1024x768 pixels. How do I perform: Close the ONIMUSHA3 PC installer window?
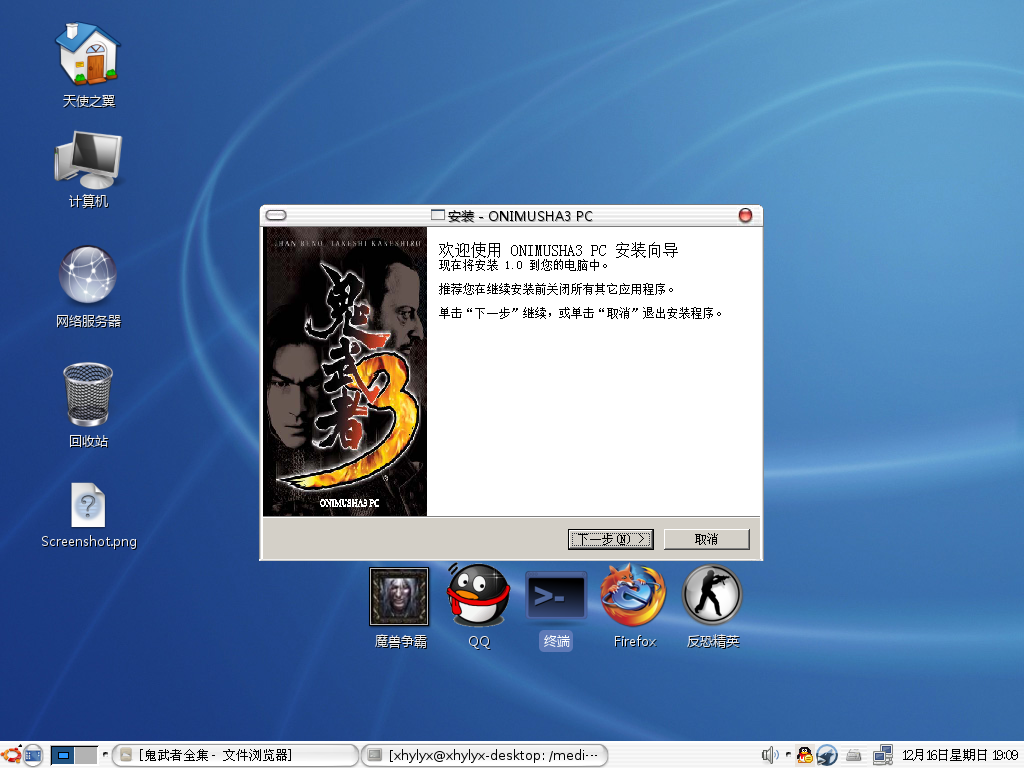pyautogui.click(x=745, y=216)
